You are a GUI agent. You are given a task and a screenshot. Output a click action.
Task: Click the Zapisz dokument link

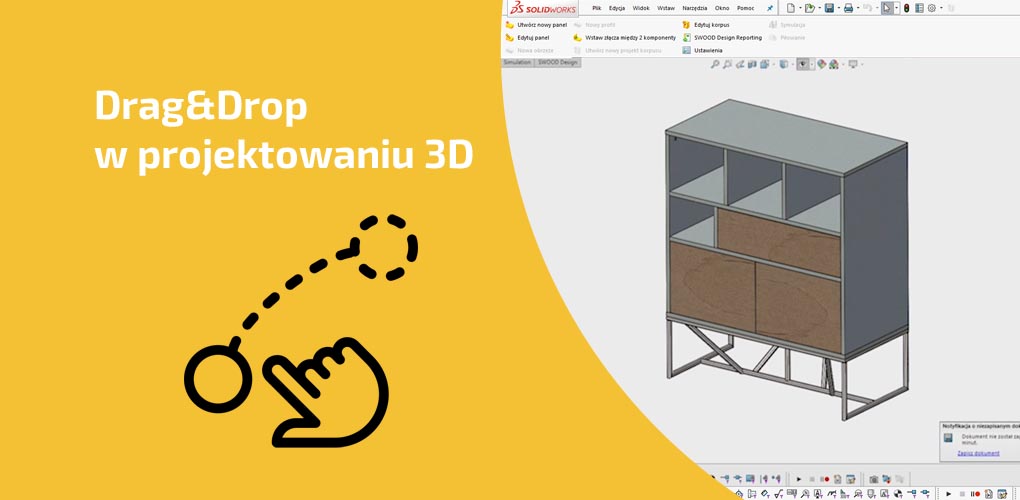978,453
